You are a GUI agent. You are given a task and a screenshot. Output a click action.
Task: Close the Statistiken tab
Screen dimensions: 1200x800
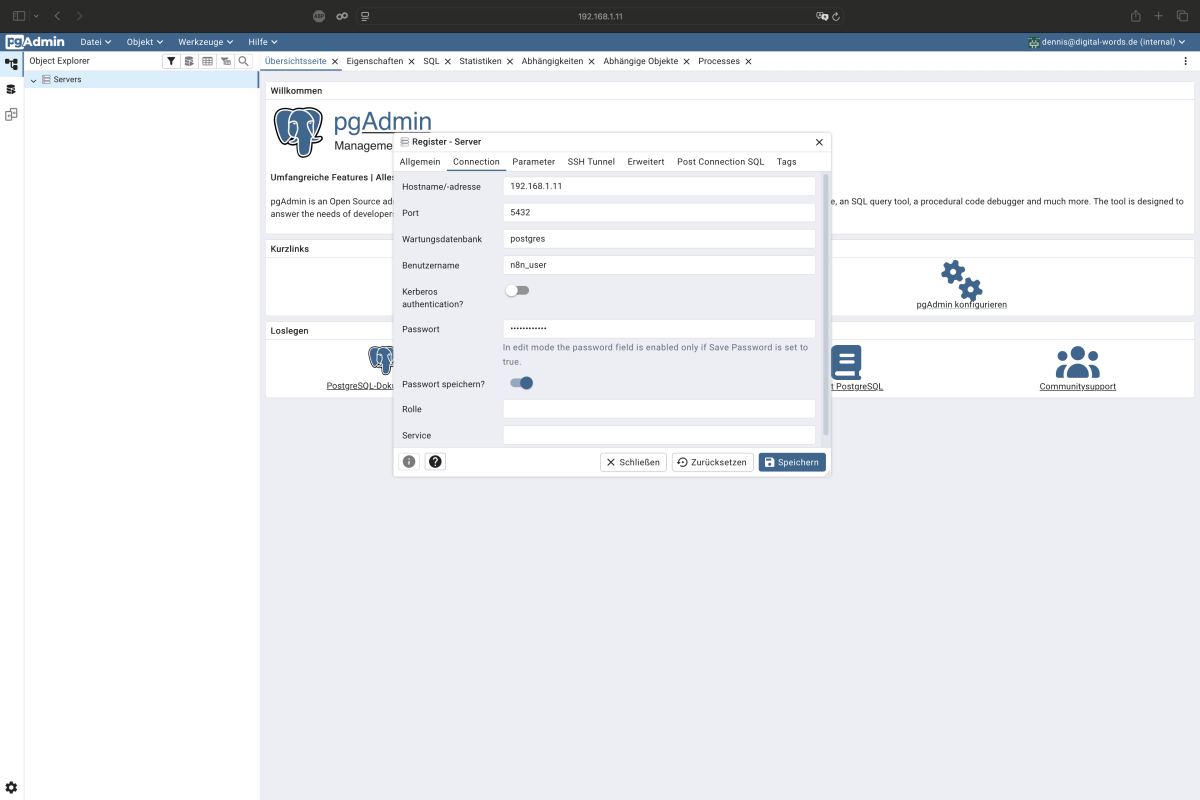click(509, 62)
